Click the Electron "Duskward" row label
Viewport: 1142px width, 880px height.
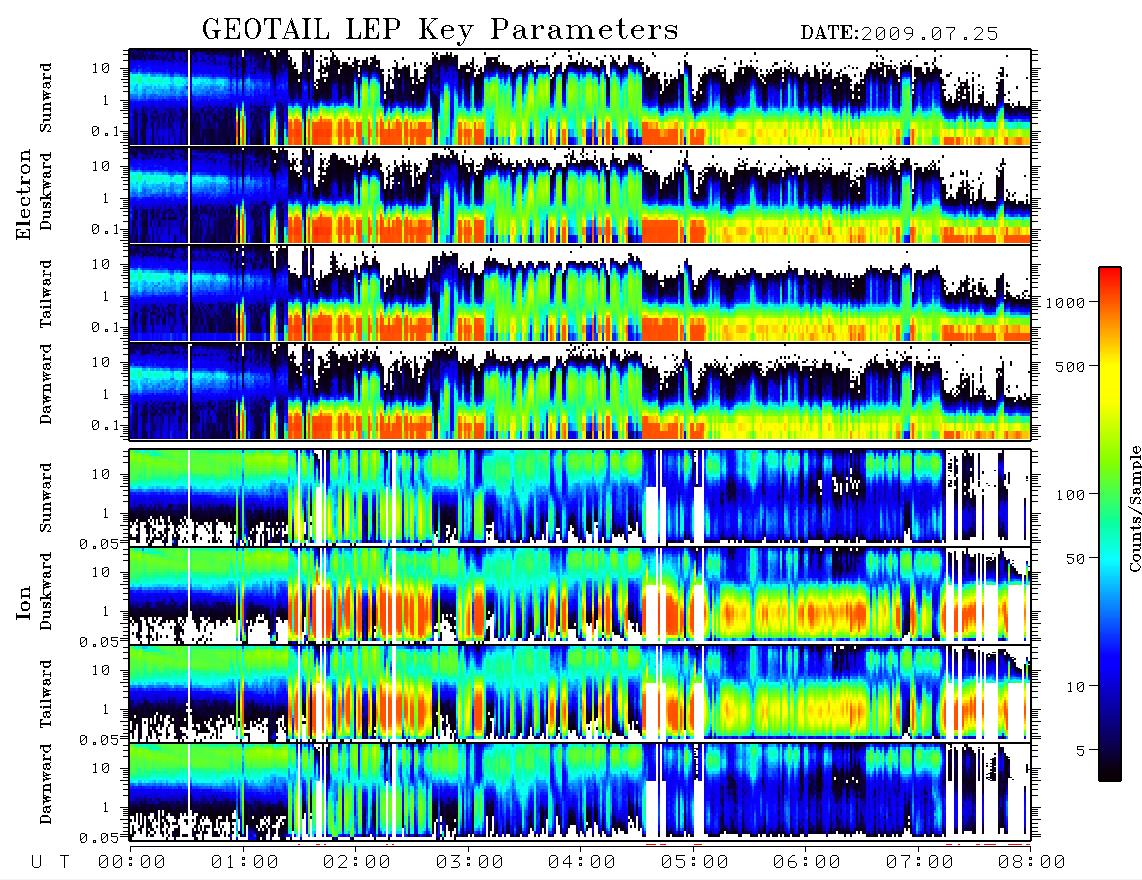(46, 192)
